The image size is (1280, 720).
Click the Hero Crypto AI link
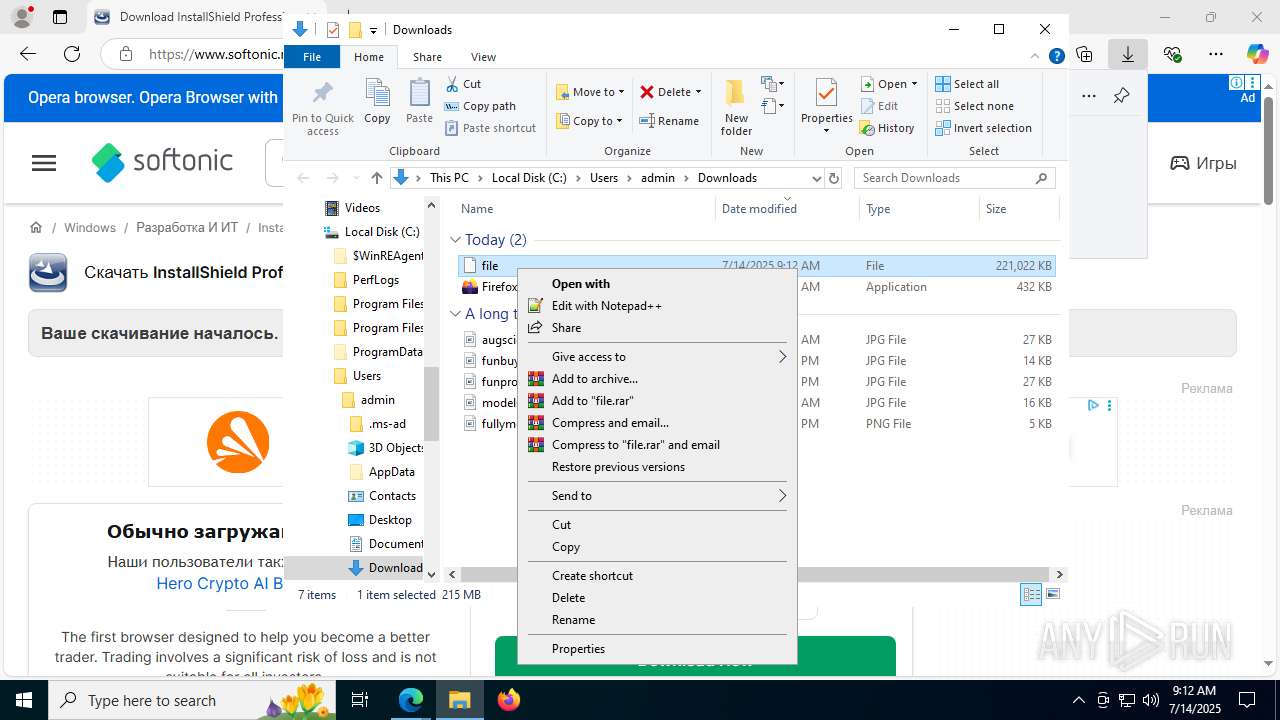(219, 584)
